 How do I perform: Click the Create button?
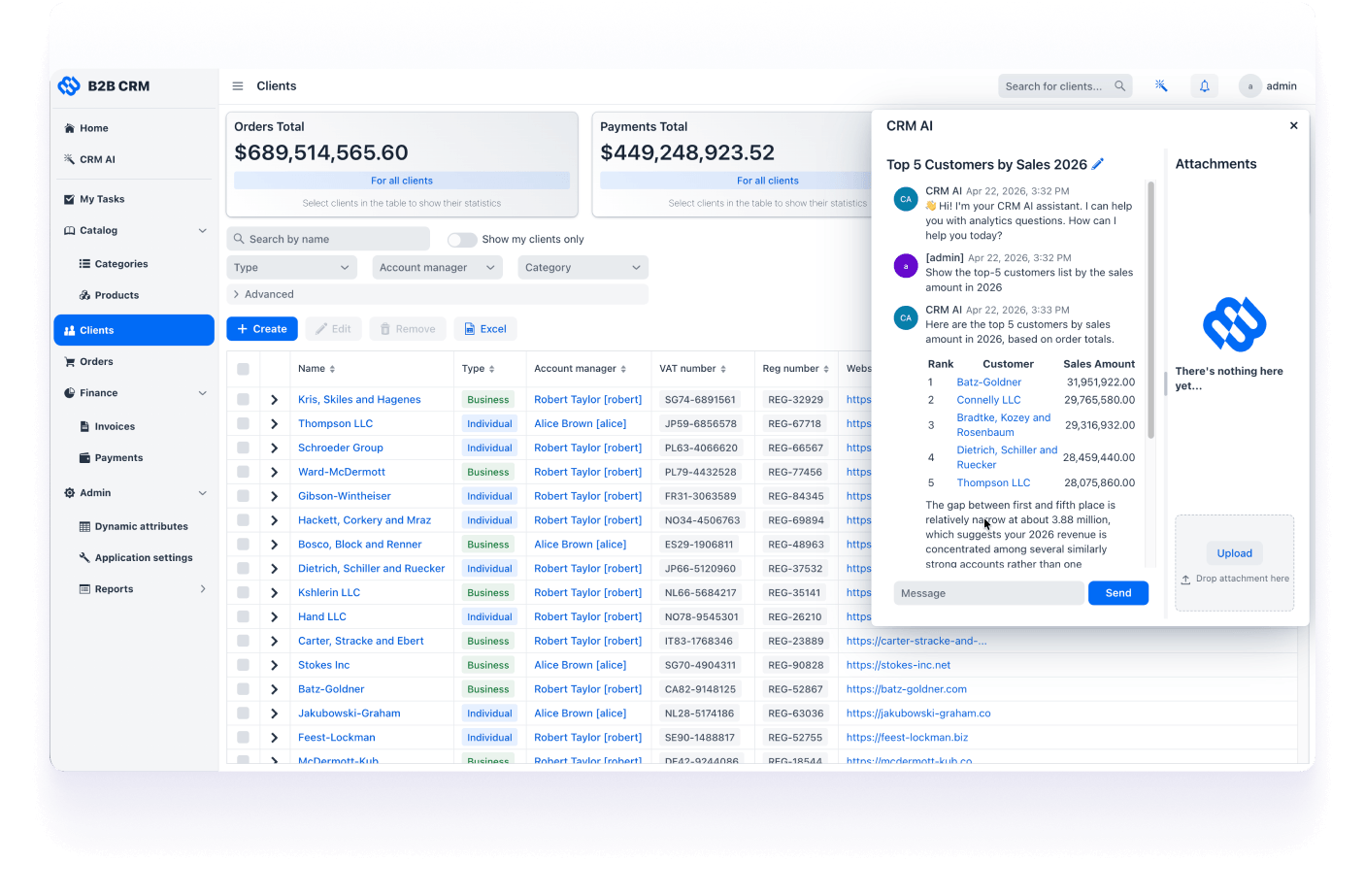click(262, 329)
